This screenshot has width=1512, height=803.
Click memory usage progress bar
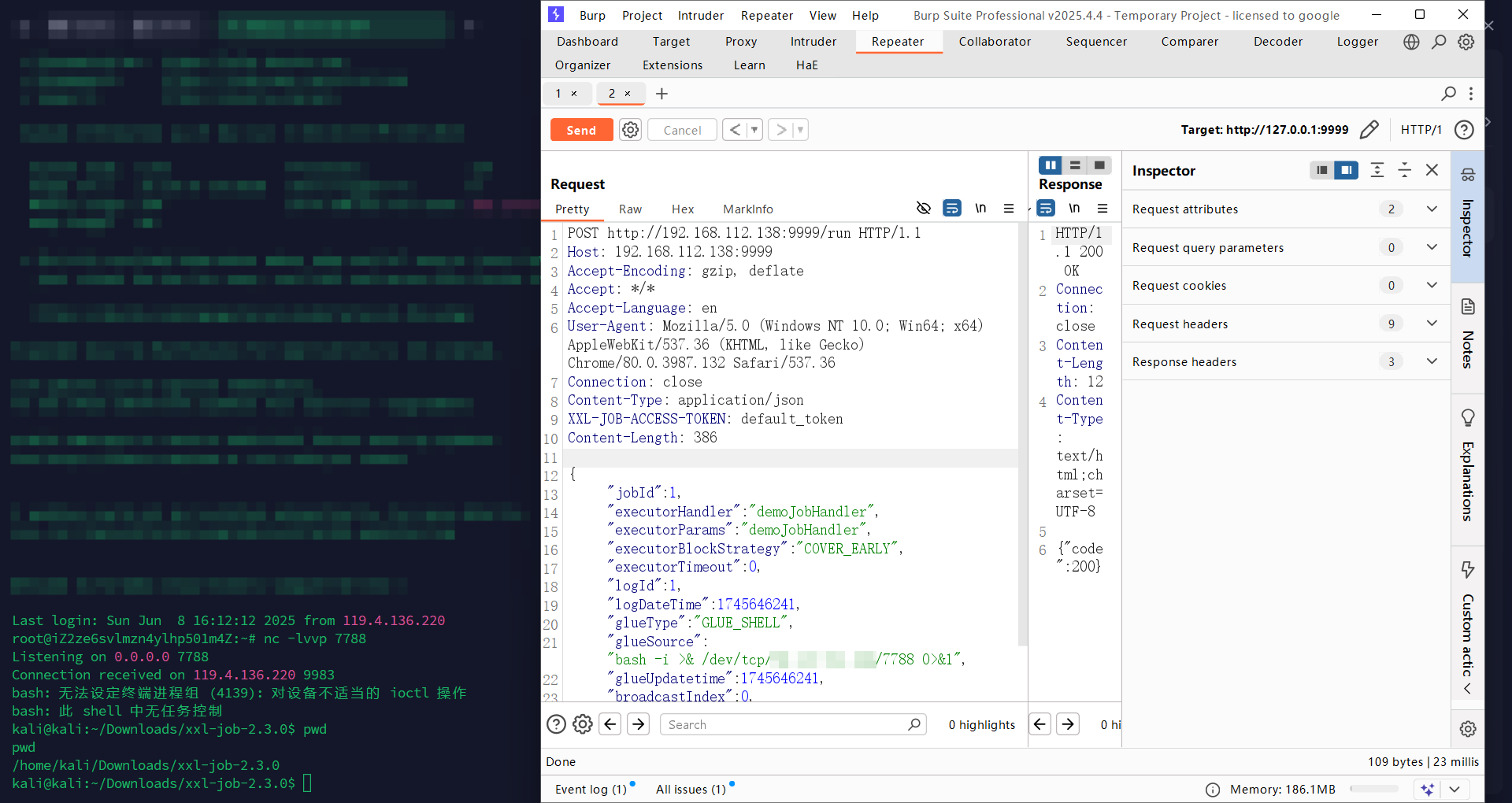pyautogui.click(x=1374, y=789)
